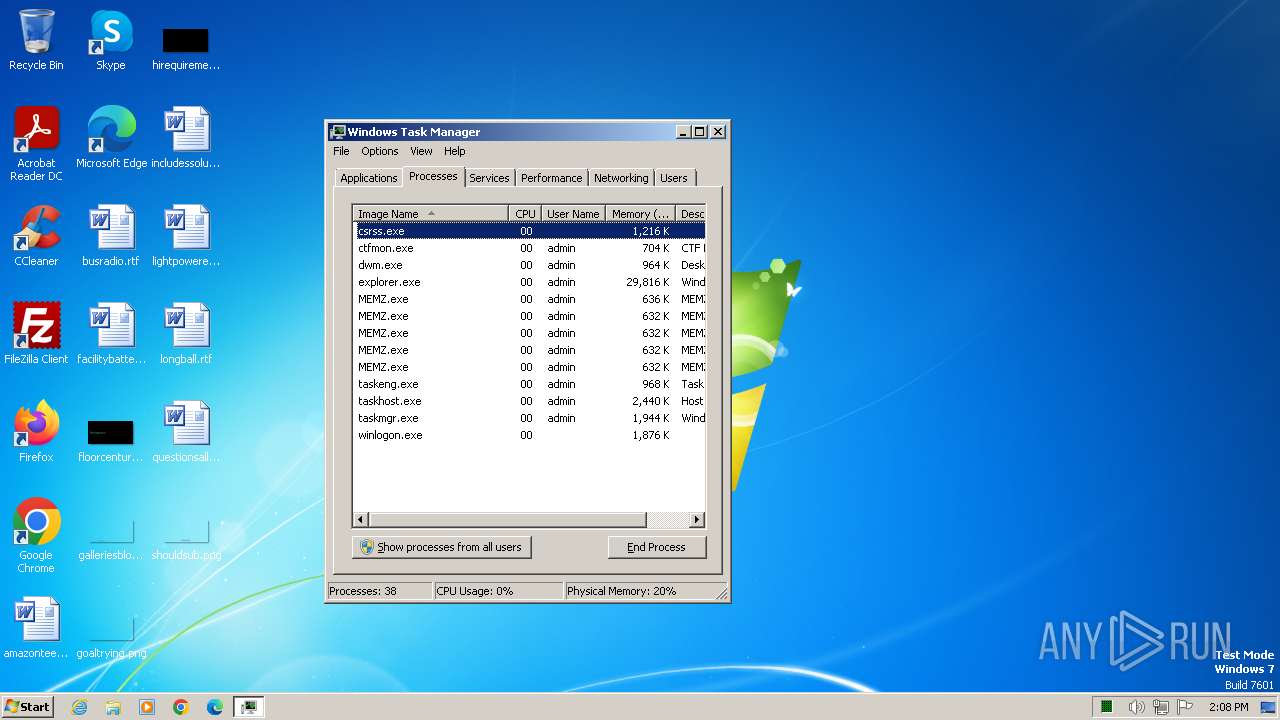Open Internet Explorer from taskbar
The height and width of the screenshot is (720, 1280).
pos(79,707)
